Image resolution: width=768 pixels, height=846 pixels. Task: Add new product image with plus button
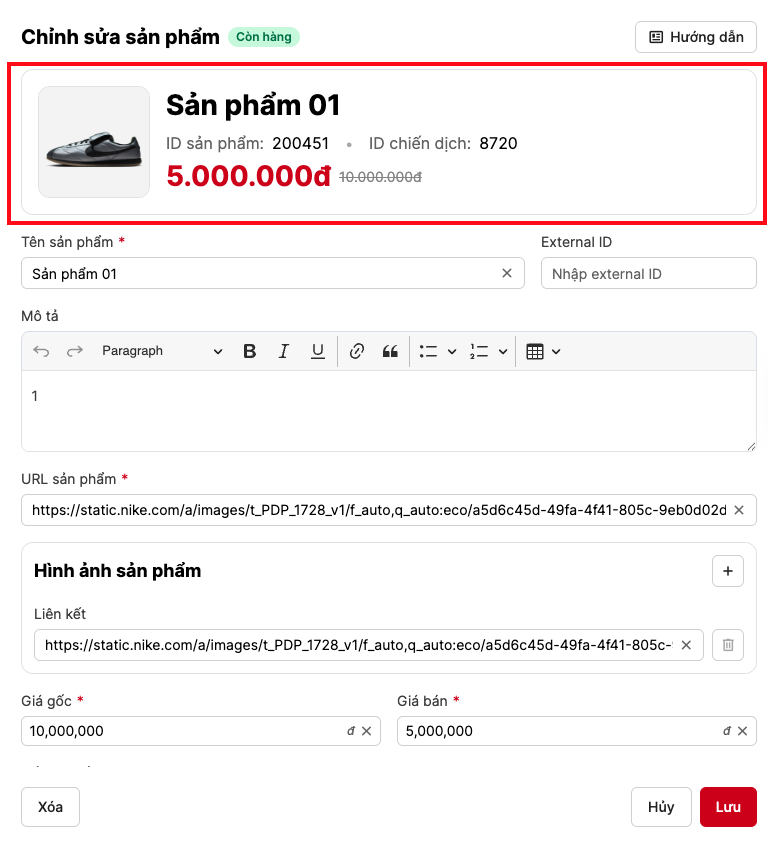click(728, 571)
